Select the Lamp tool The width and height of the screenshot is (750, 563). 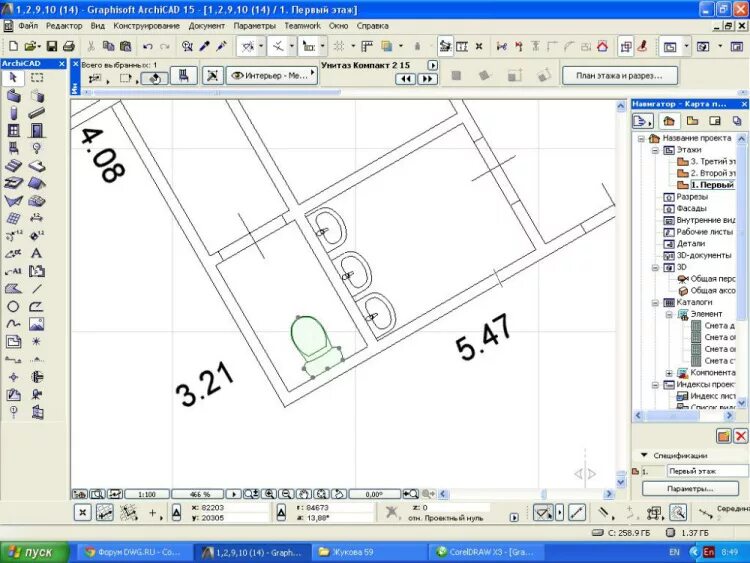(37, 148)
